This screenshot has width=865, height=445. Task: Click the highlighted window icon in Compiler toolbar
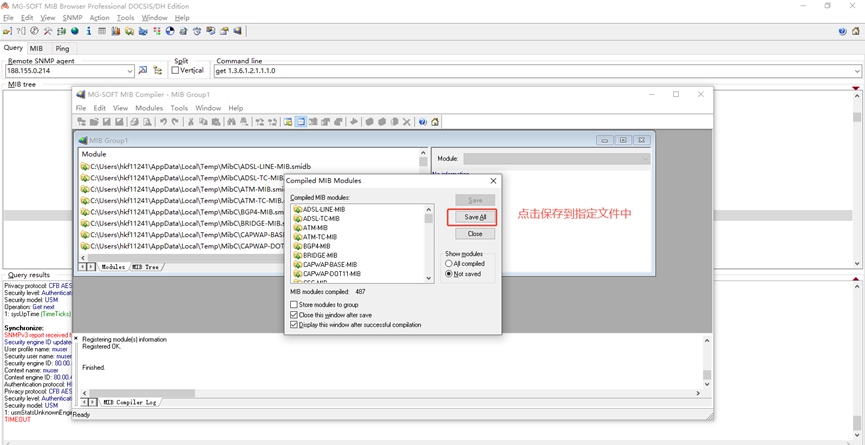click(x=301, y=122)
